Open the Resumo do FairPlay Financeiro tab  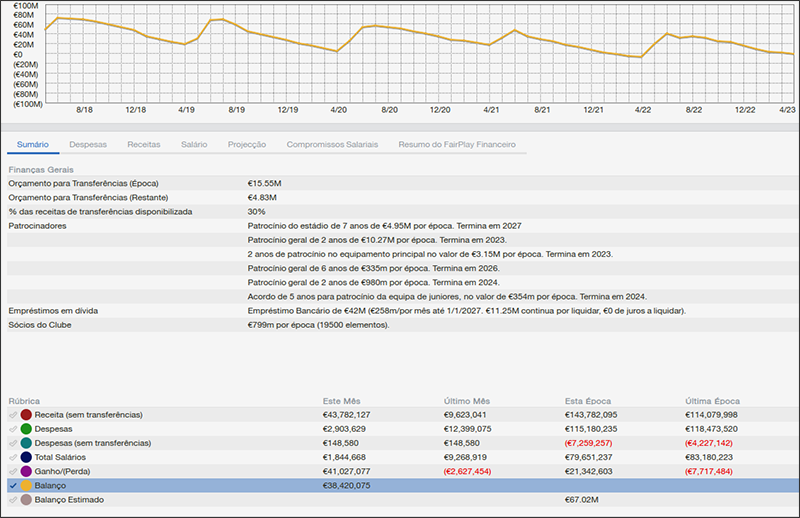click(x=456, y=145)
